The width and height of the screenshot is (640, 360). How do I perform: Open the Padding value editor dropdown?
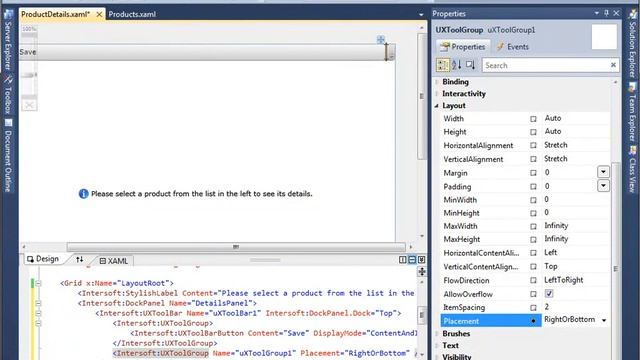603,186
